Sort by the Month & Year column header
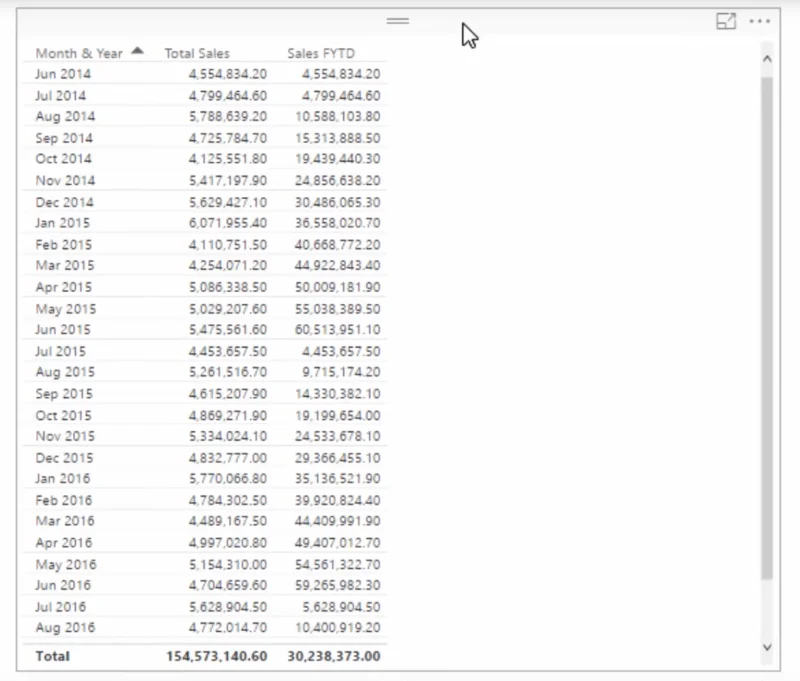The height and width of the screenshot is (681, 800). tap(79, 54)
